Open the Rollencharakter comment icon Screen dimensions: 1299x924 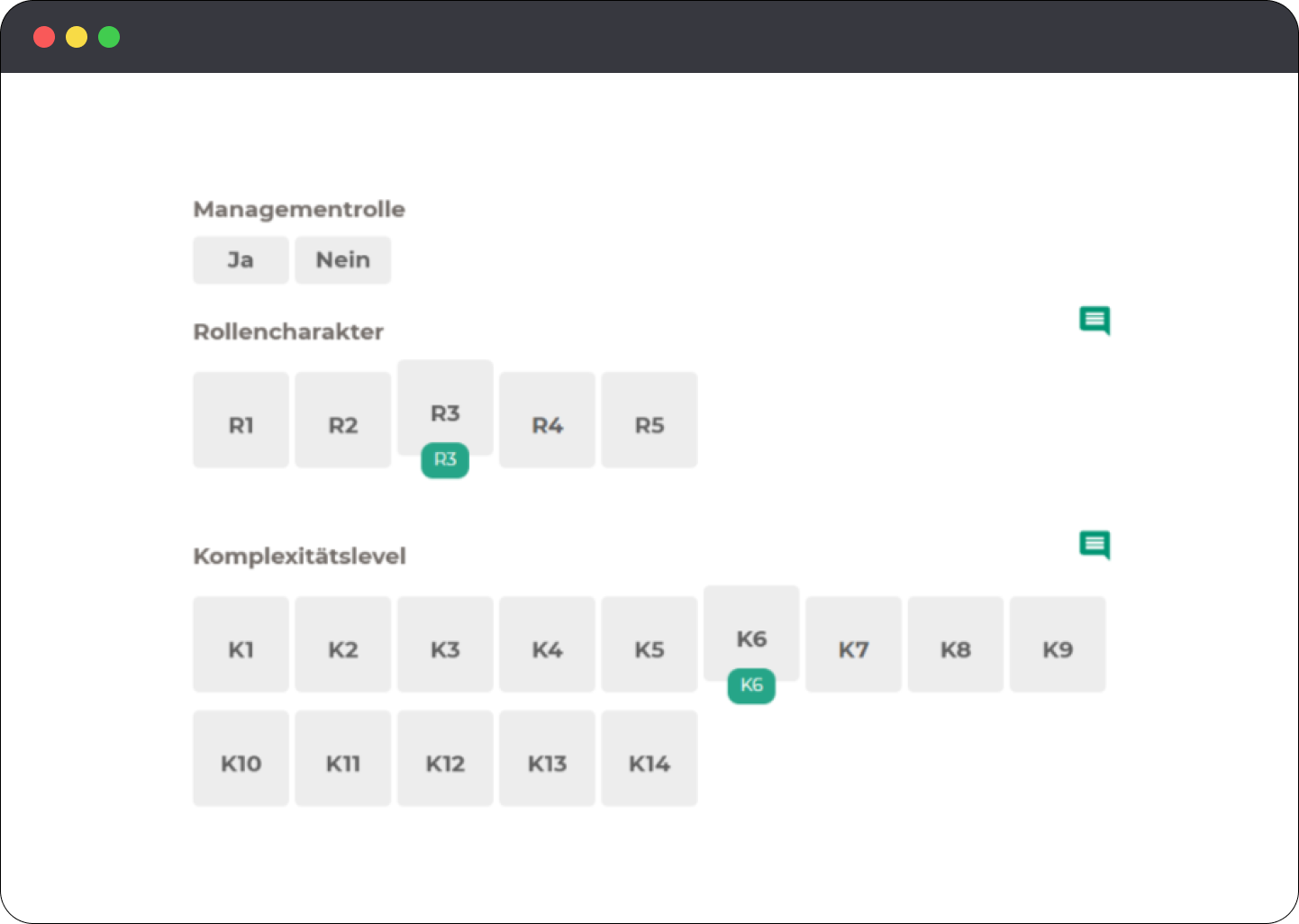[1095, 320]
